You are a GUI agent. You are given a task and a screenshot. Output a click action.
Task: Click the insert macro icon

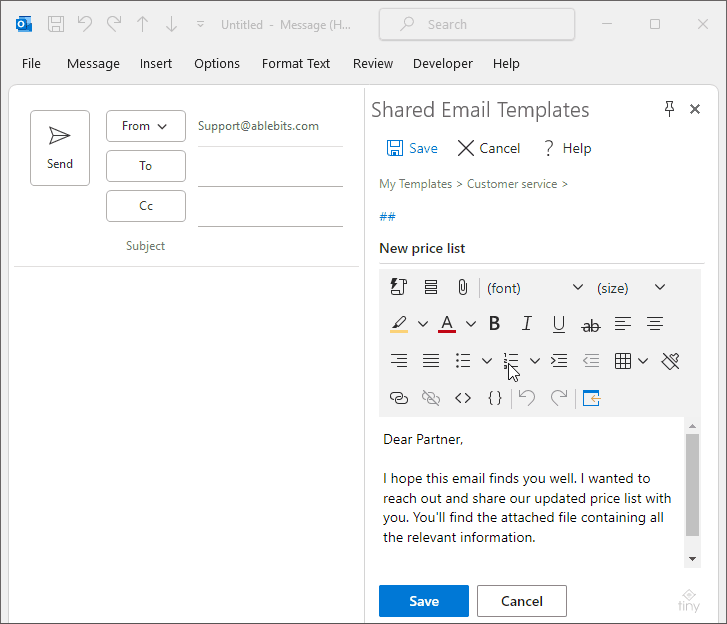[x=399, y=288]
